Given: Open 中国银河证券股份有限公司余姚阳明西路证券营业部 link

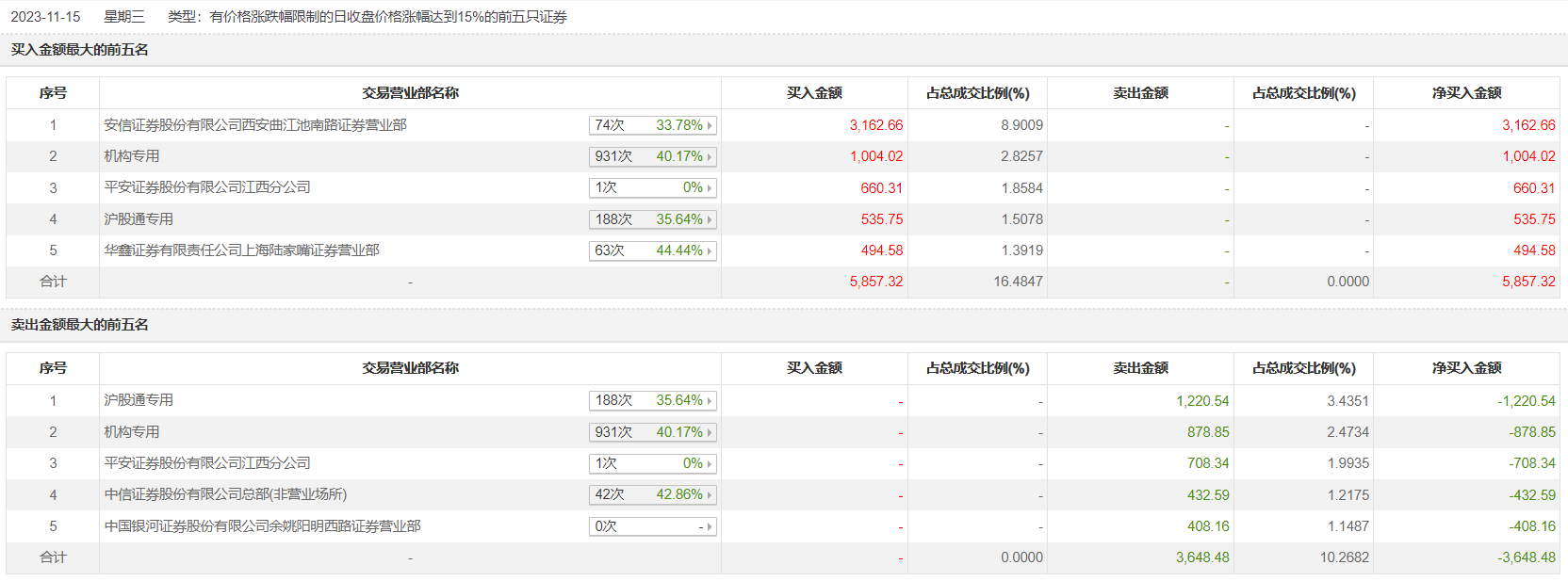Looking at the screenshot, I should tap(263, 526).
